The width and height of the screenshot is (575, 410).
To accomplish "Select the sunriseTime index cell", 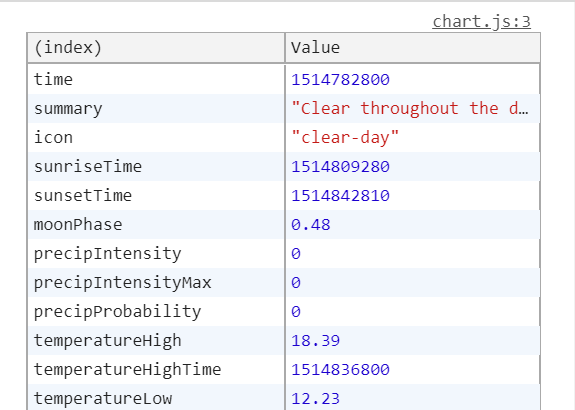I will [x=156, y=166].
